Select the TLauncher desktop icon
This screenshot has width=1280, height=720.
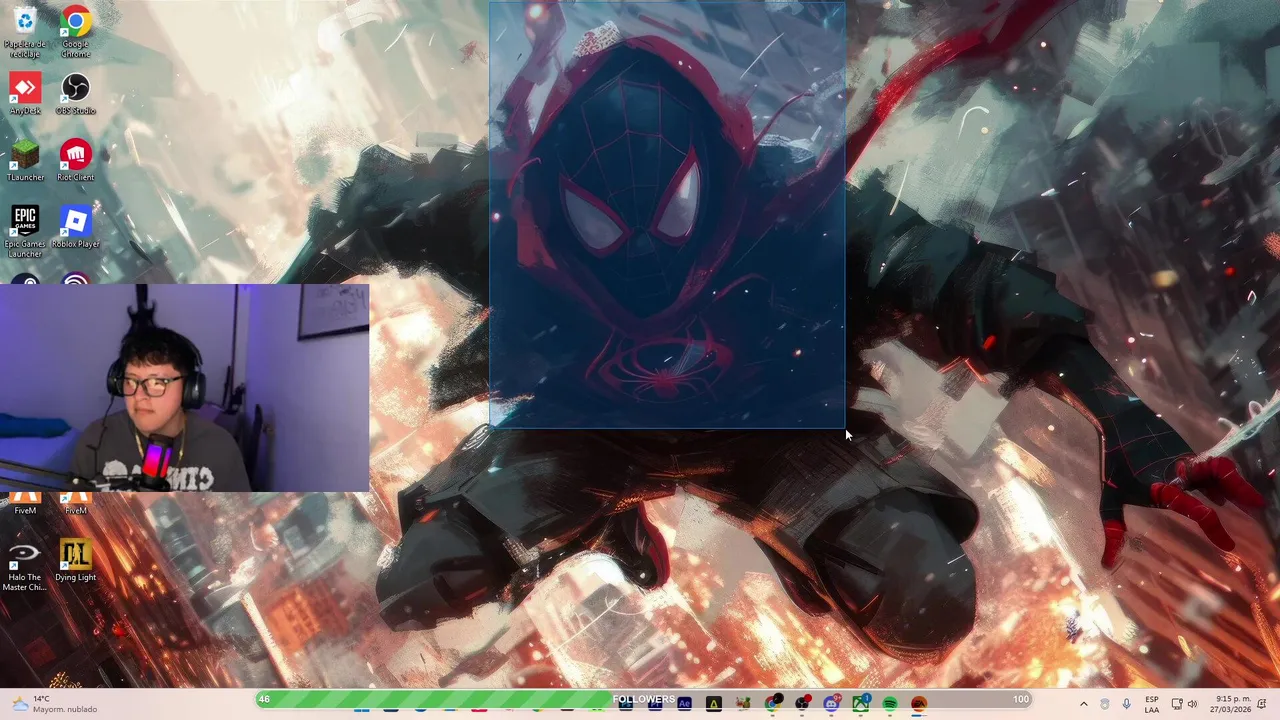(24, 161)
